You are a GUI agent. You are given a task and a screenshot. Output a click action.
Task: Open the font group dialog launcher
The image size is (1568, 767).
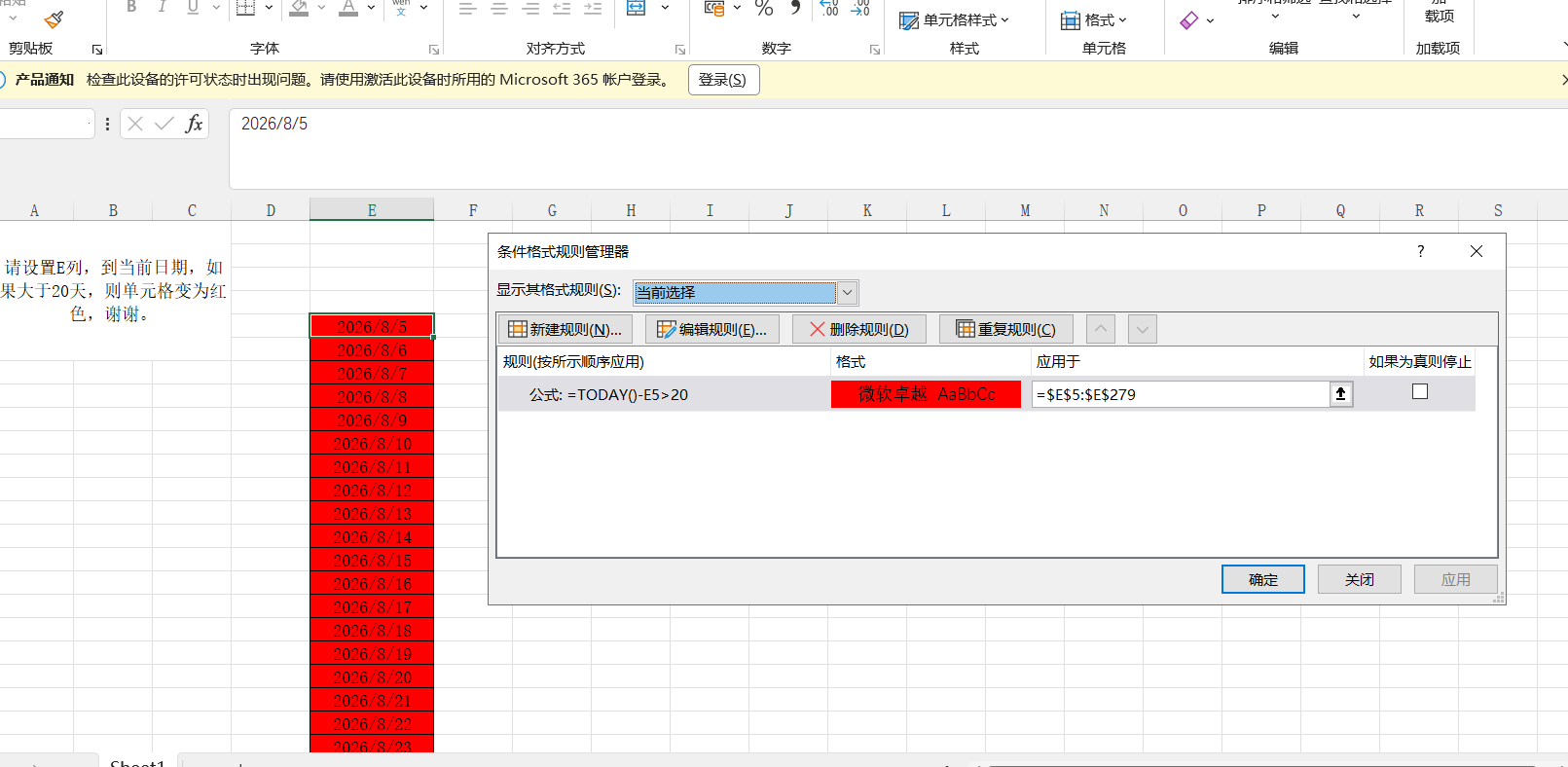coord(433,50)
